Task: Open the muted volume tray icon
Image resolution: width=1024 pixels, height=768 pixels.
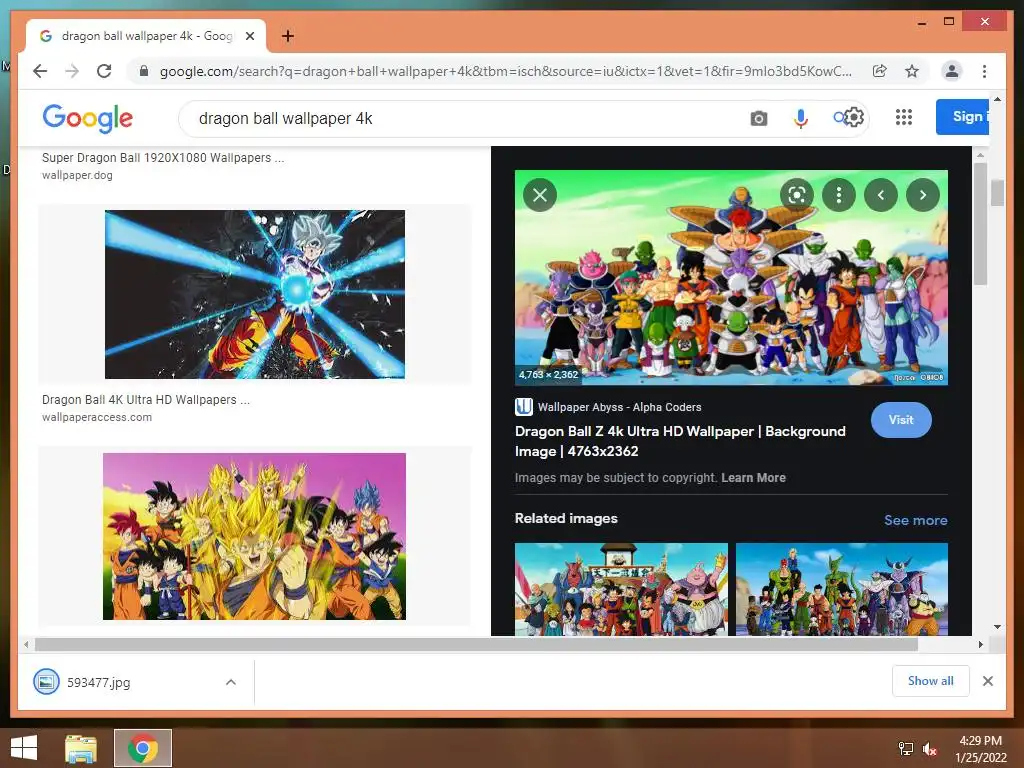Action: tap(929, 749)
